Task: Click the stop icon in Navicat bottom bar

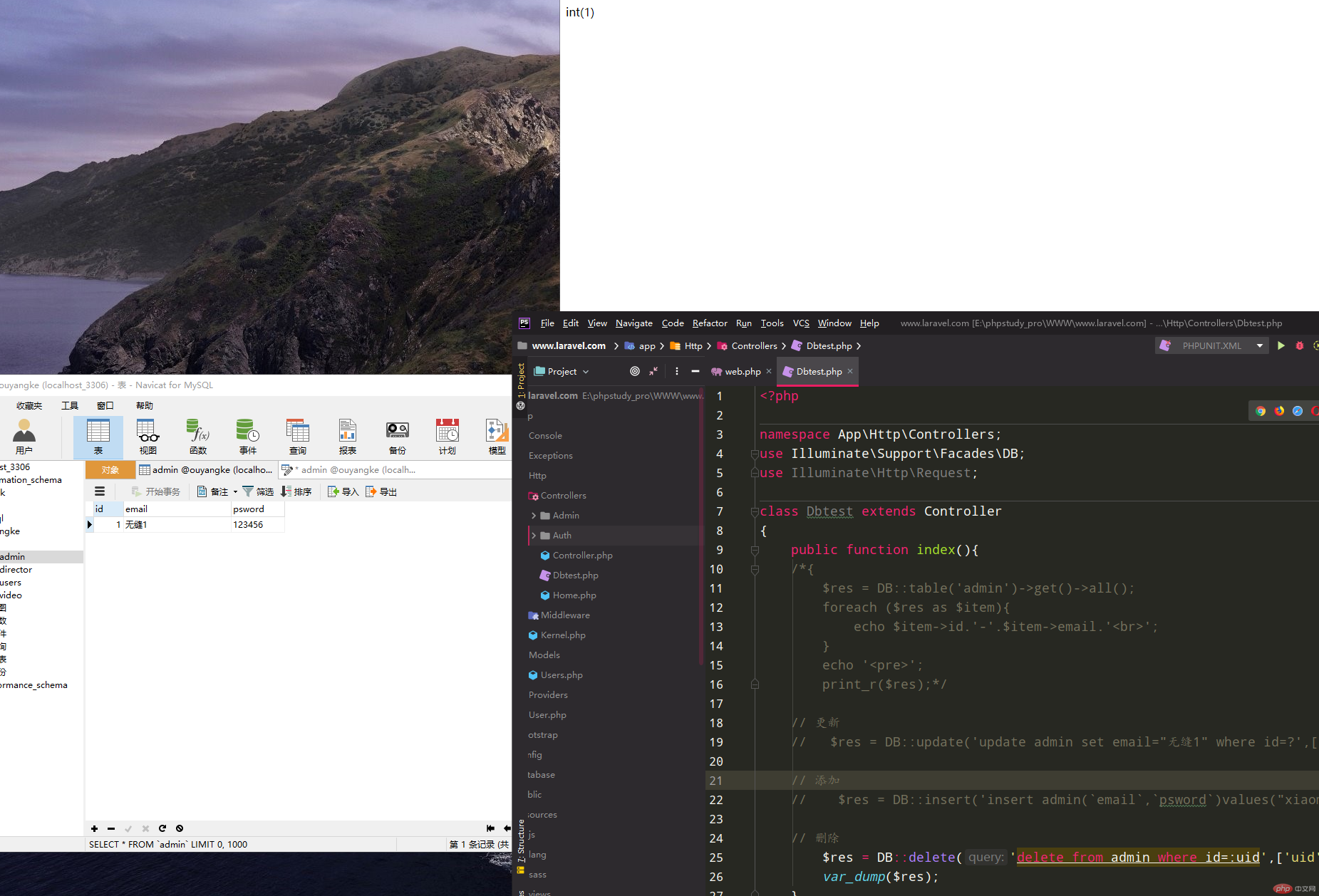Action: [180, 828]
